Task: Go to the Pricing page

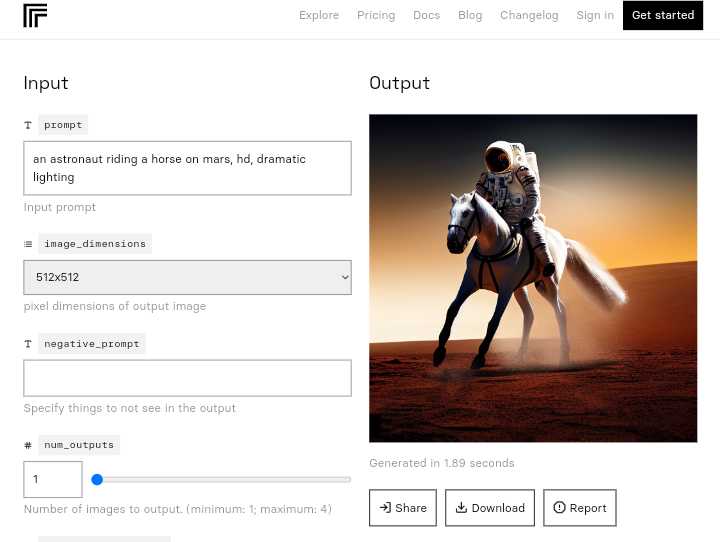Action: 376,15
